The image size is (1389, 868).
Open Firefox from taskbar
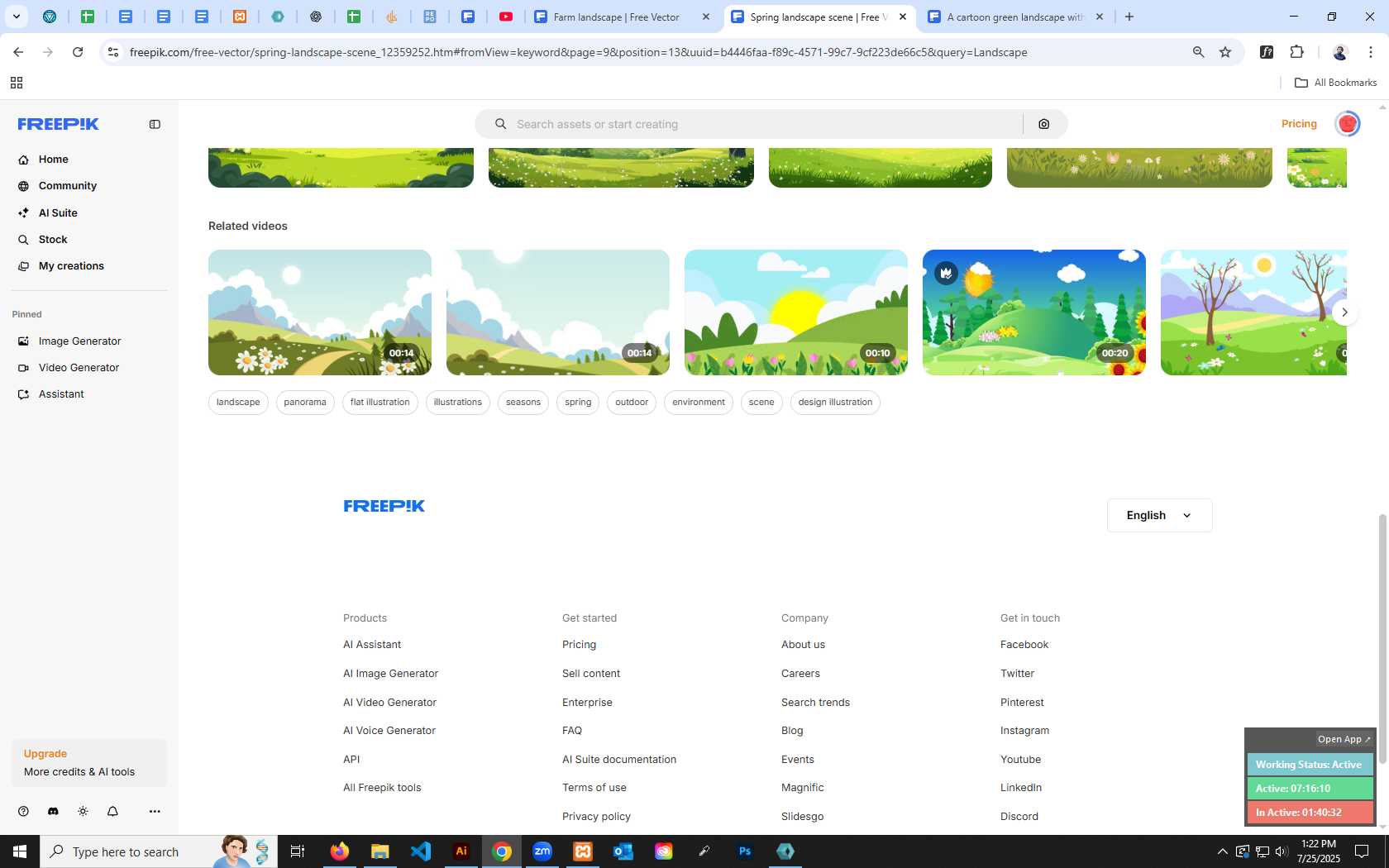pyautogui.click(x=340, y=851)
